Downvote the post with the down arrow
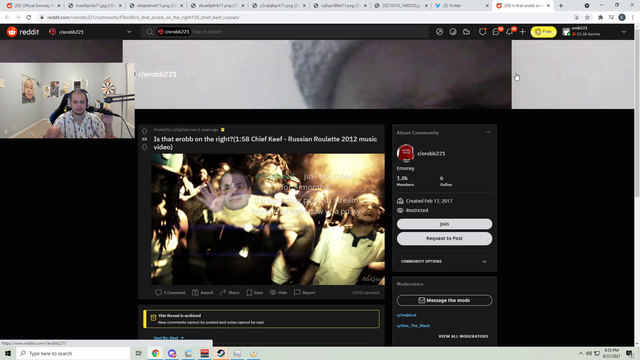Viewport: 640px width, 360px height. tap(144, 147)
